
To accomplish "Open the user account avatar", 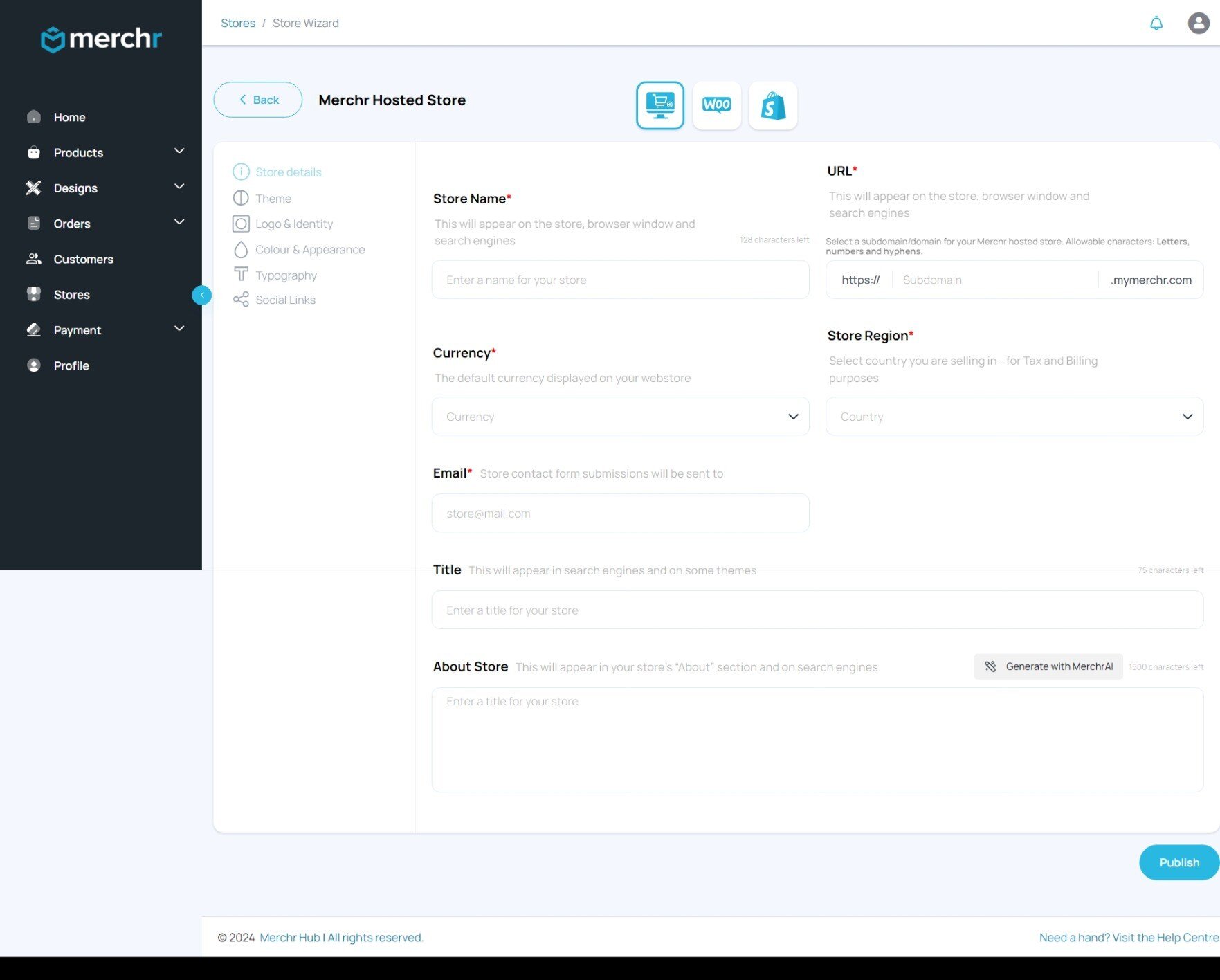I will [x=1198, y=24].
